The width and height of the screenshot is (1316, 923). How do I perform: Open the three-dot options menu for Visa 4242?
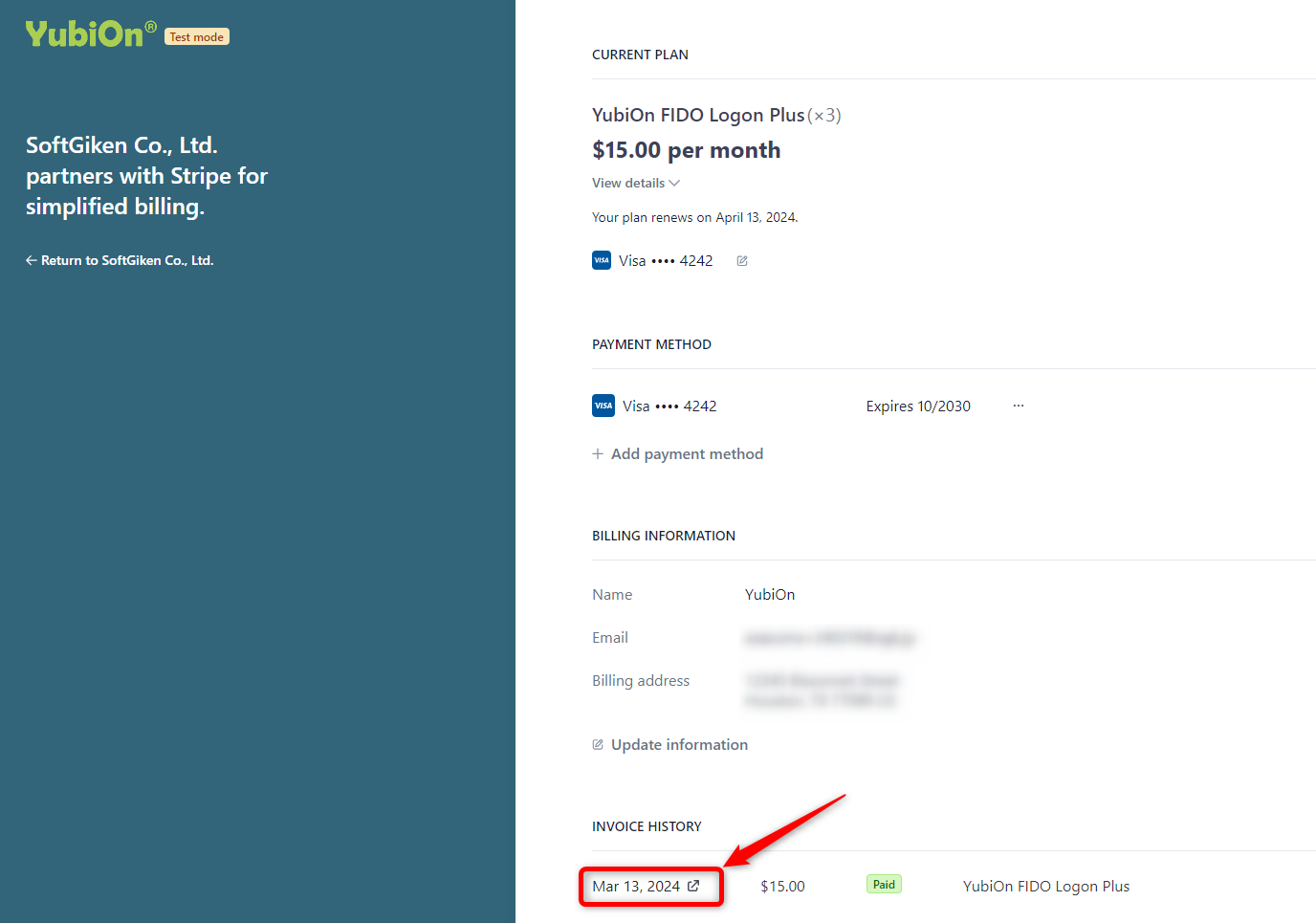pyautogui.click(x=1019, y=406)
